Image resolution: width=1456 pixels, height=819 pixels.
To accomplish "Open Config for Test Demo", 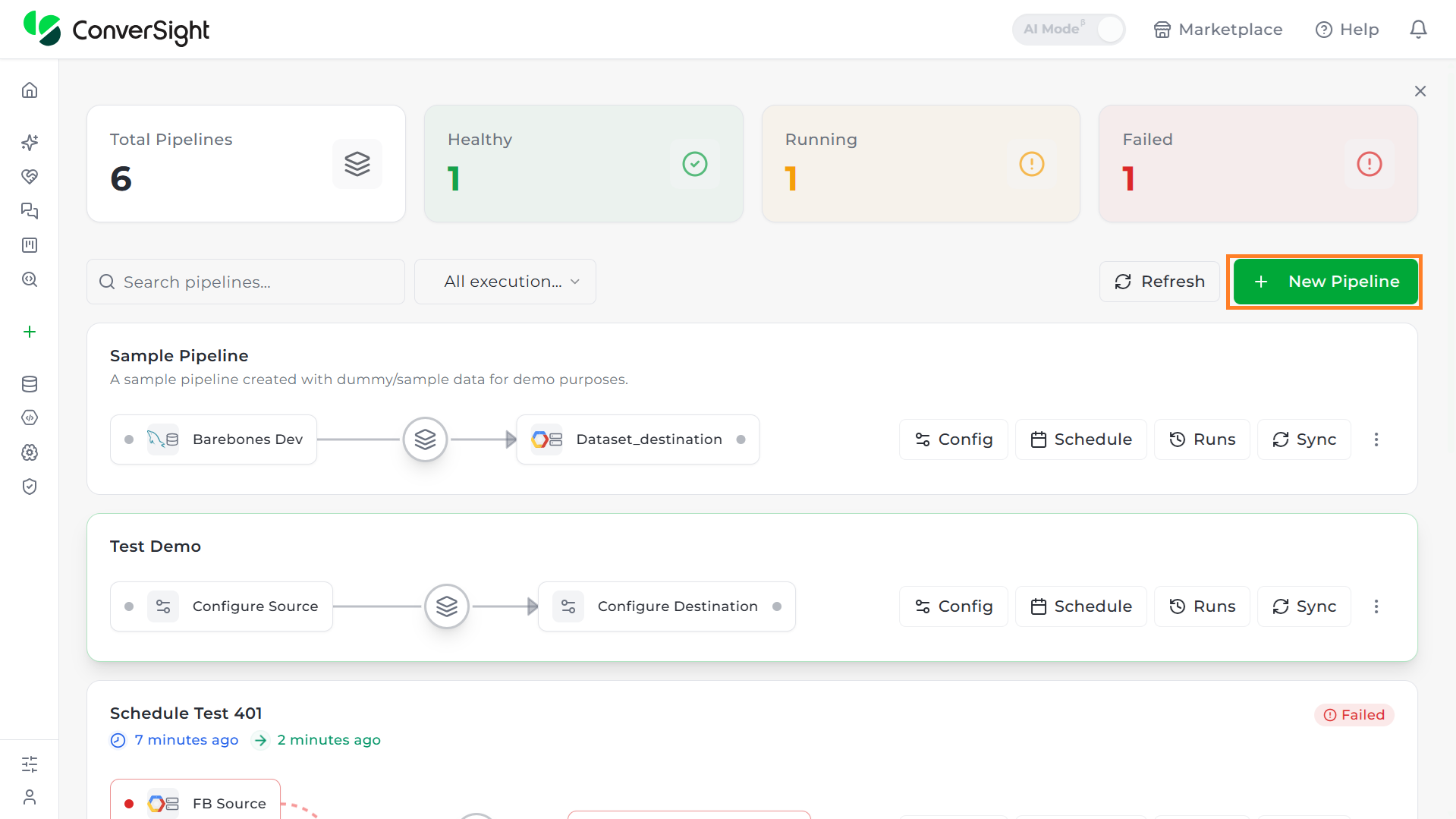I will click(954, 606).
